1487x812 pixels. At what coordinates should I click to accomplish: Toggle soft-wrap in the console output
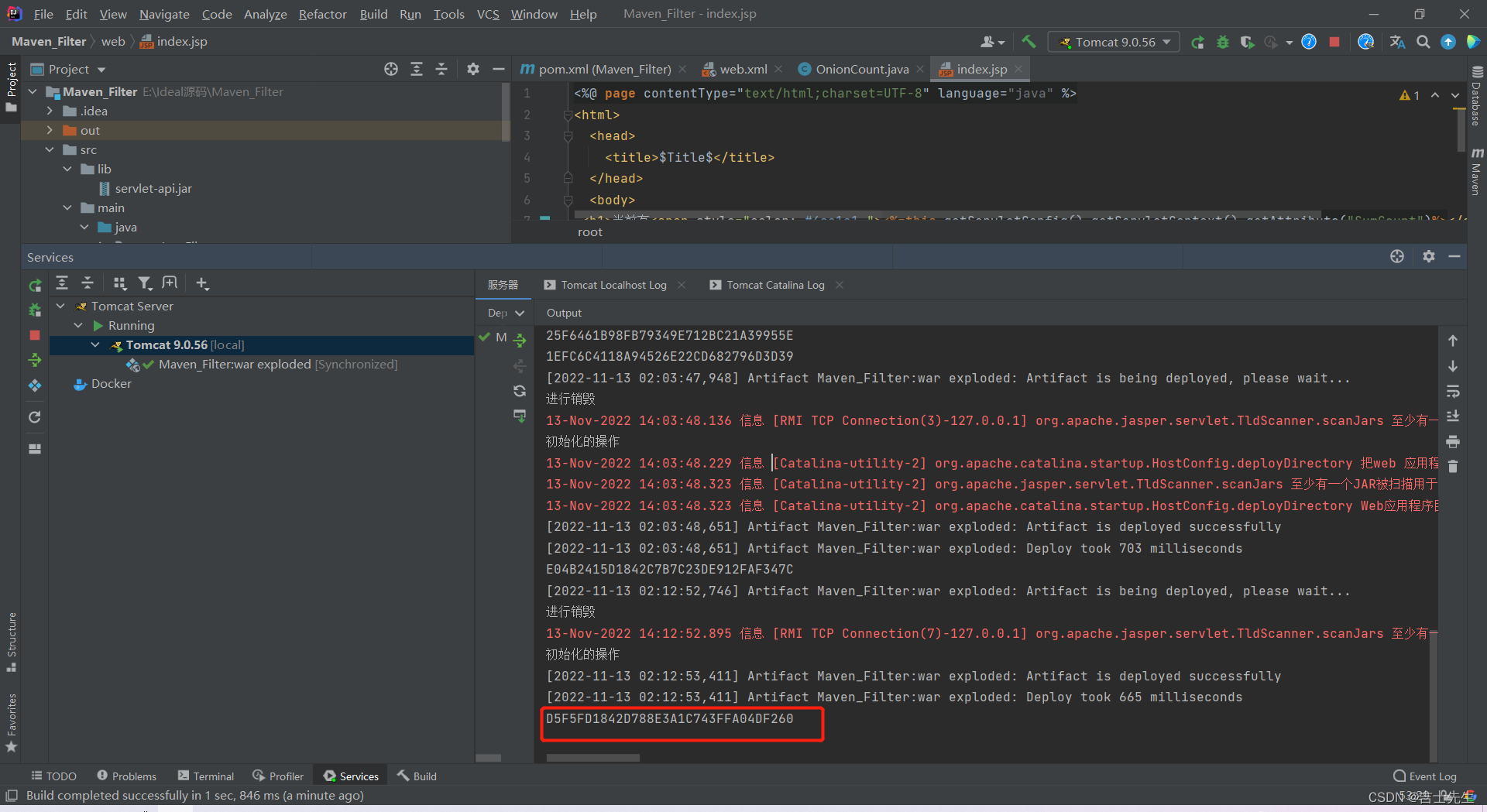click(x=1453, y=391)
